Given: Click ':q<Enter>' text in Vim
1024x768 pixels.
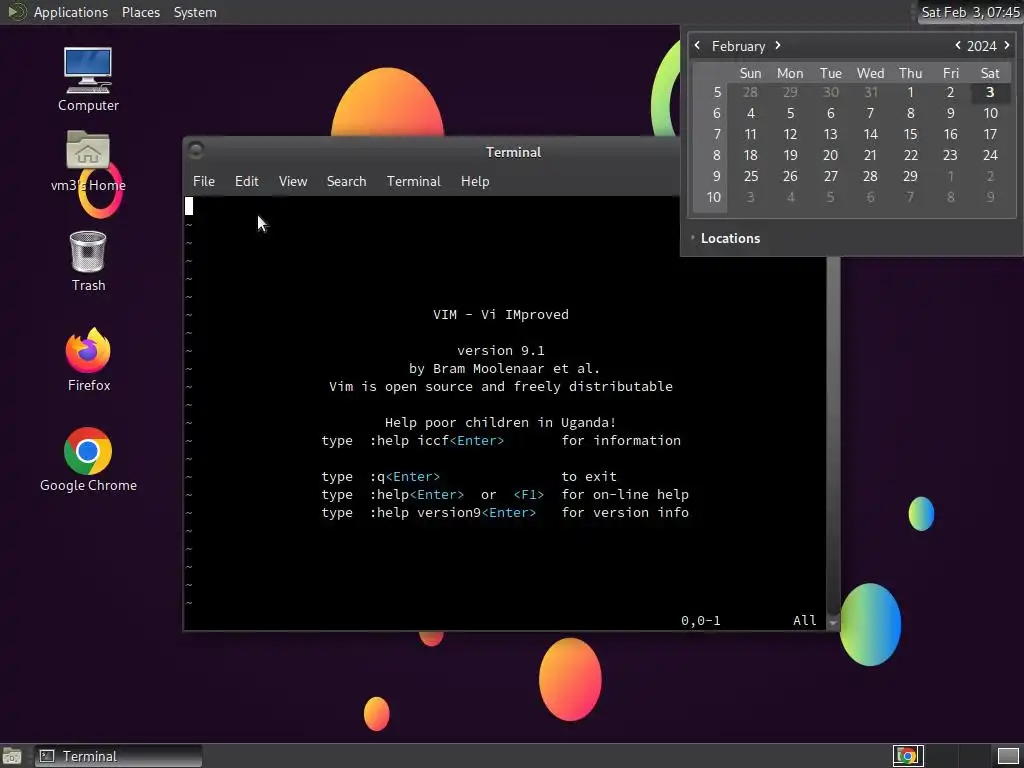Looking at the screenshot, I should (405, 476).
